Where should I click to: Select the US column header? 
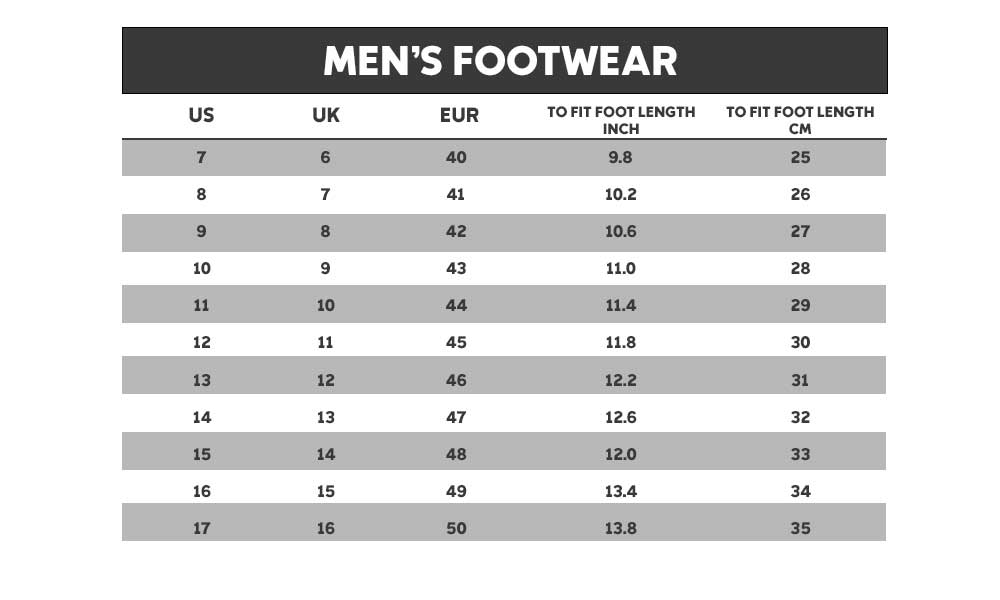coord(201,115)
